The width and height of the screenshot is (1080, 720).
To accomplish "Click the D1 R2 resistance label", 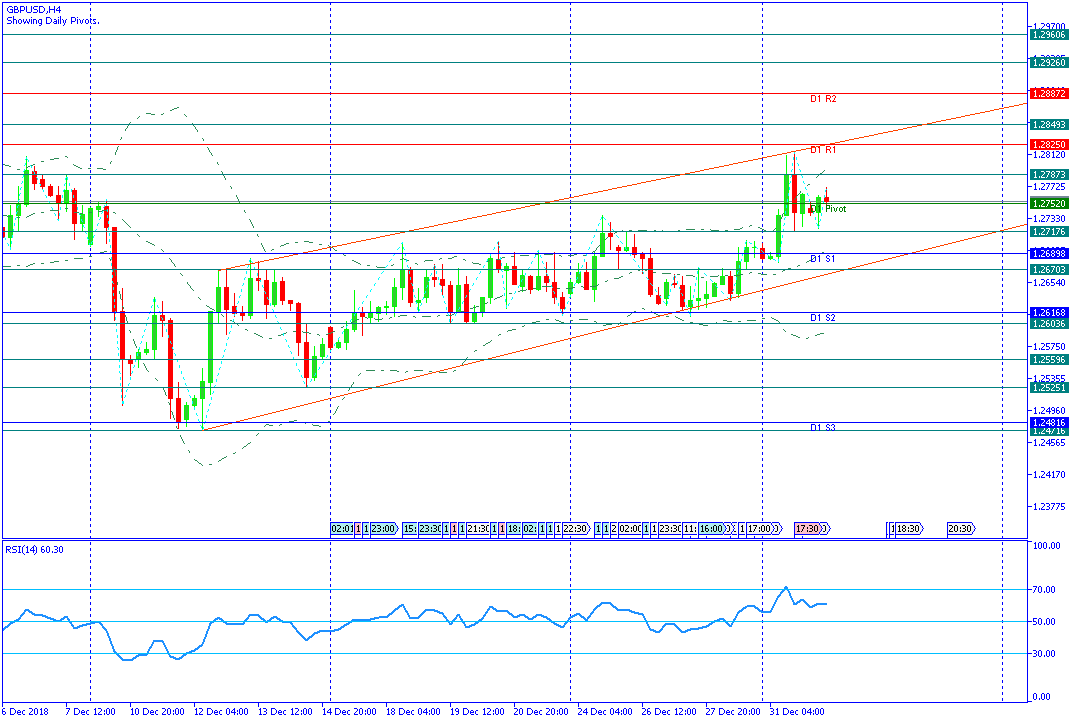I will (823, 99).
